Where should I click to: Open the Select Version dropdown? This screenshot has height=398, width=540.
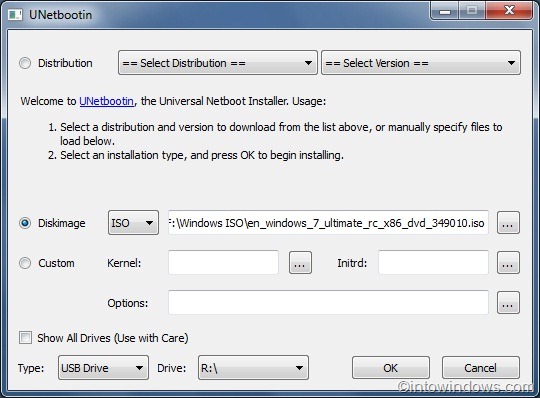click(x=421, y=63)
